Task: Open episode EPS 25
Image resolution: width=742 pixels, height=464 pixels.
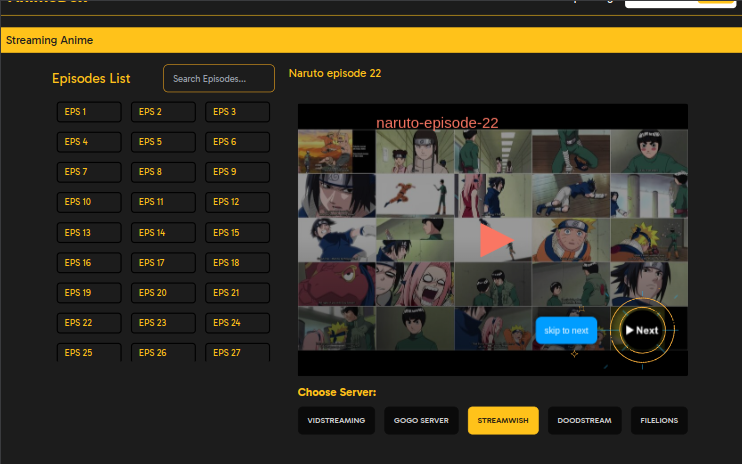Action: 89,352
